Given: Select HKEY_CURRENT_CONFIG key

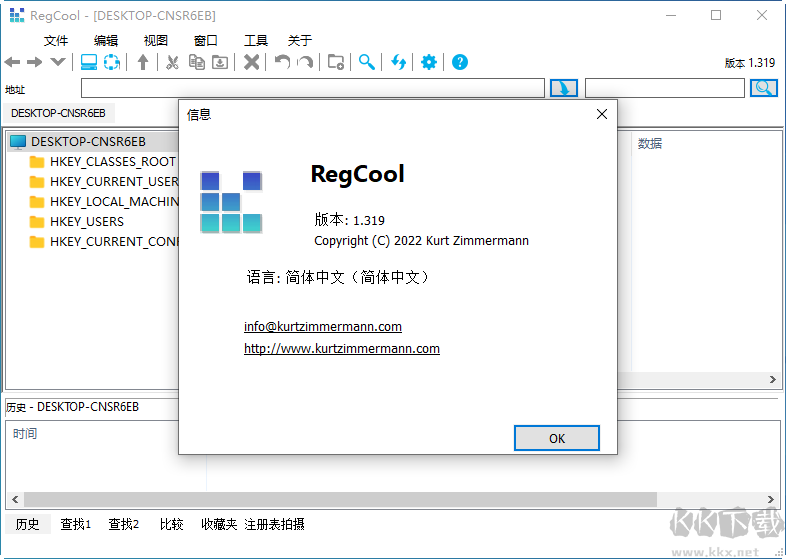Looking at the screenshot, I should pyautogui.click(x=114, y=242).
